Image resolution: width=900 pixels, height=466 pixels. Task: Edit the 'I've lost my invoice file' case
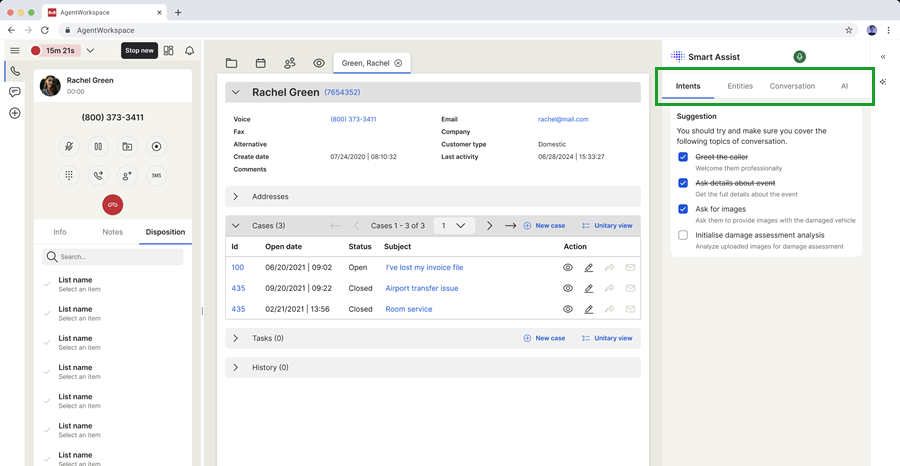[589, 268]
